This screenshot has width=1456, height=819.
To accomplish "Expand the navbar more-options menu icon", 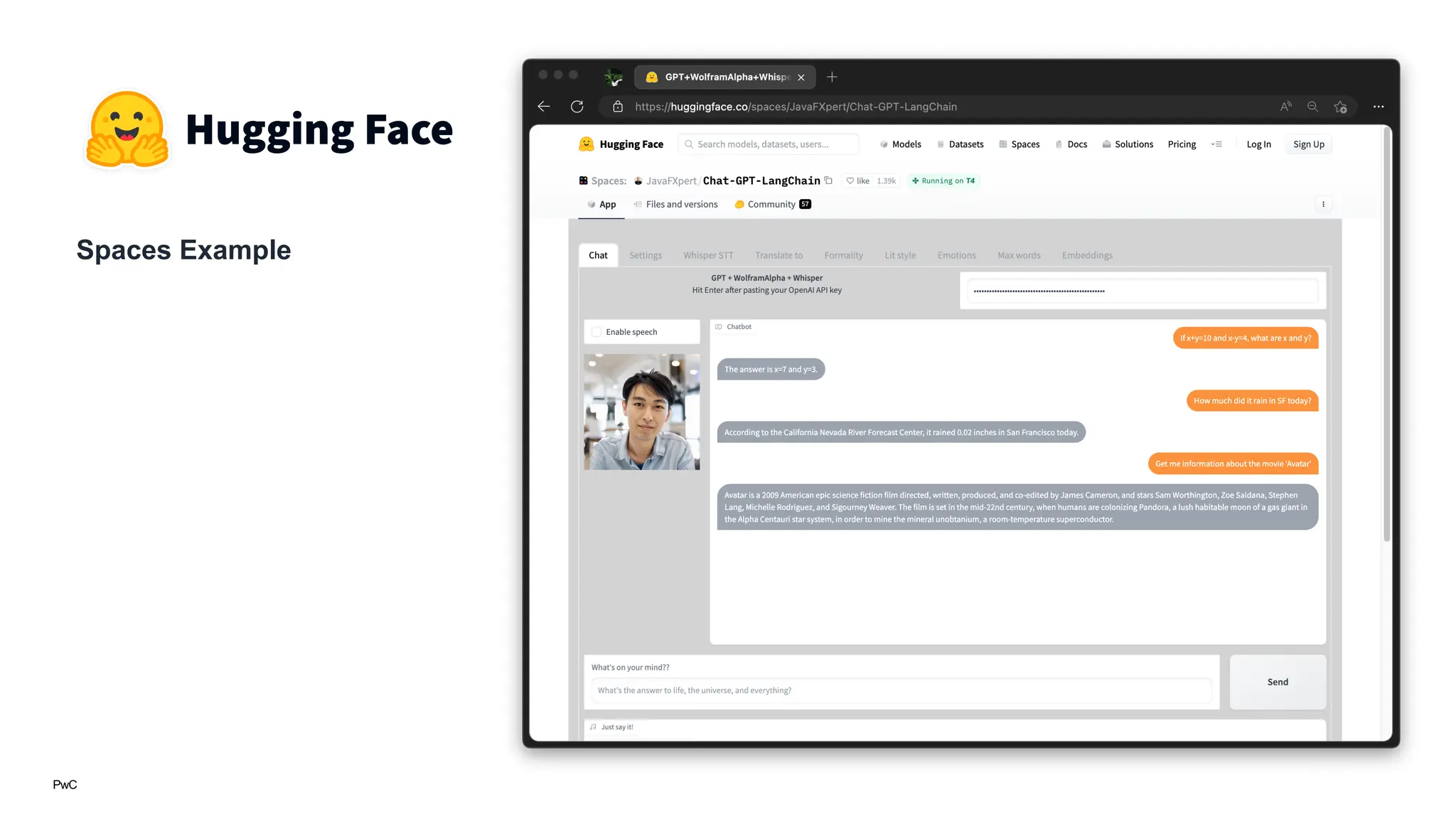I will 1216,144.
